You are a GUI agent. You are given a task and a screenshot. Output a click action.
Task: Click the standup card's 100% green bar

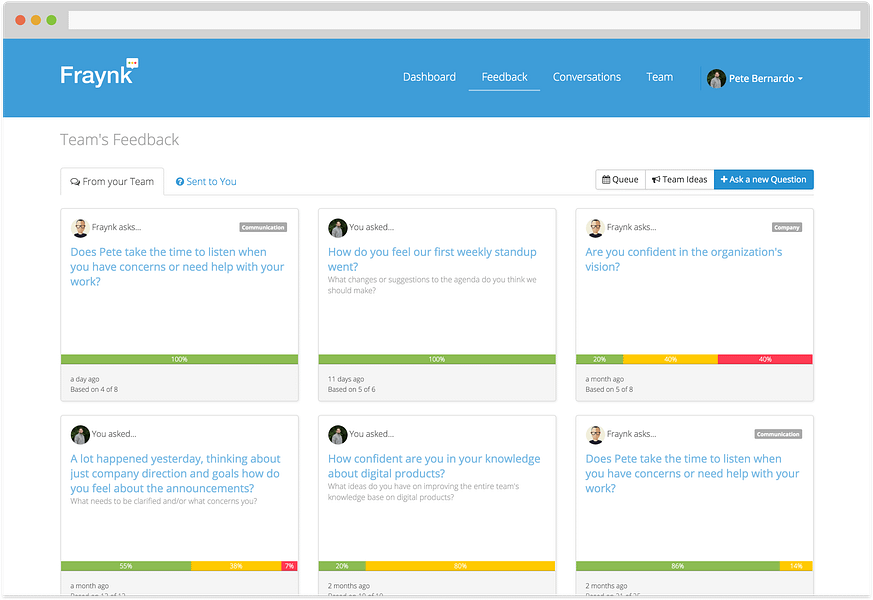click(x=437, y=360)
